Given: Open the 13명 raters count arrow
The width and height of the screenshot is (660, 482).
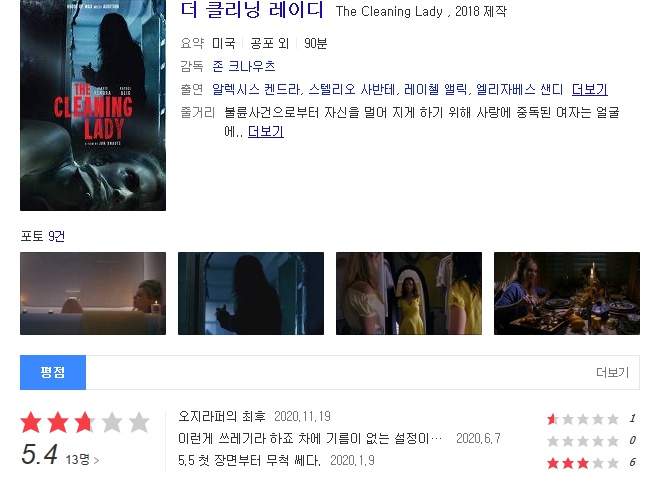Looking at the screenshot, I should [82, 459].
